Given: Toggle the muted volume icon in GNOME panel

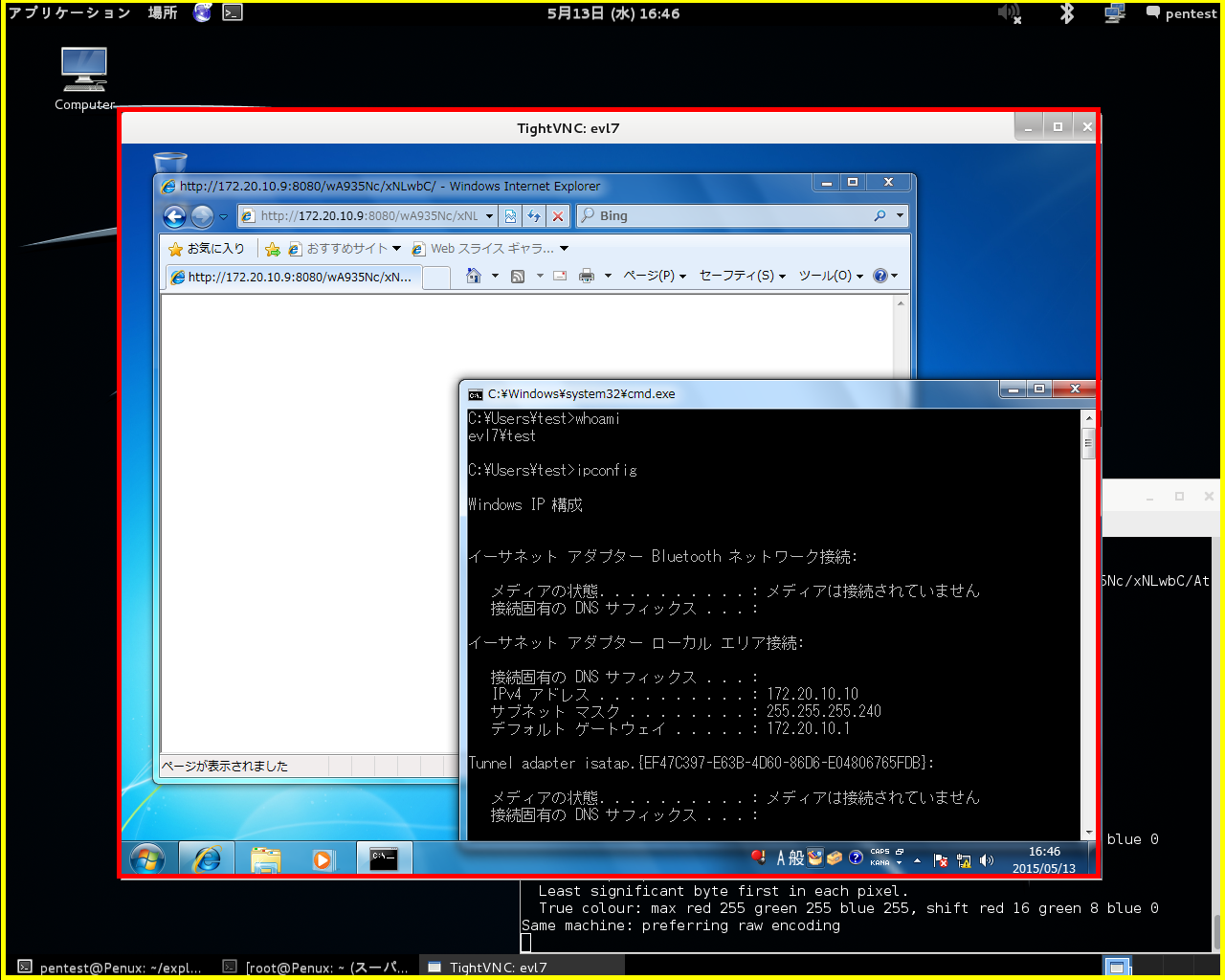Looking at the screenshot, I should (1010, 13).
